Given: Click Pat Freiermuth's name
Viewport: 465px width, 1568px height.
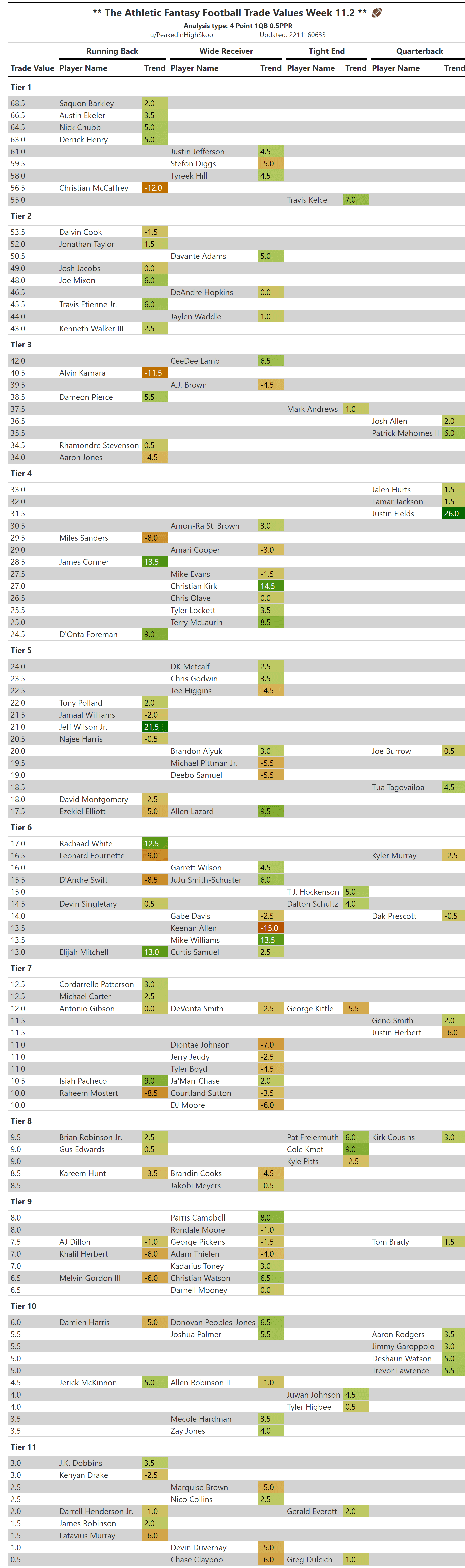Looking at the screenshot, I should pos(313,1137).
